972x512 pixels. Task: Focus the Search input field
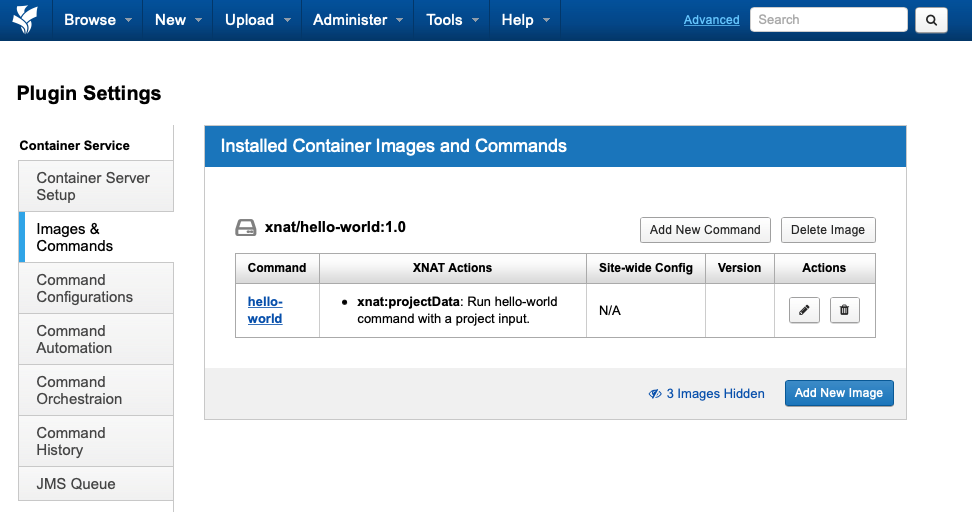(828, 20)
